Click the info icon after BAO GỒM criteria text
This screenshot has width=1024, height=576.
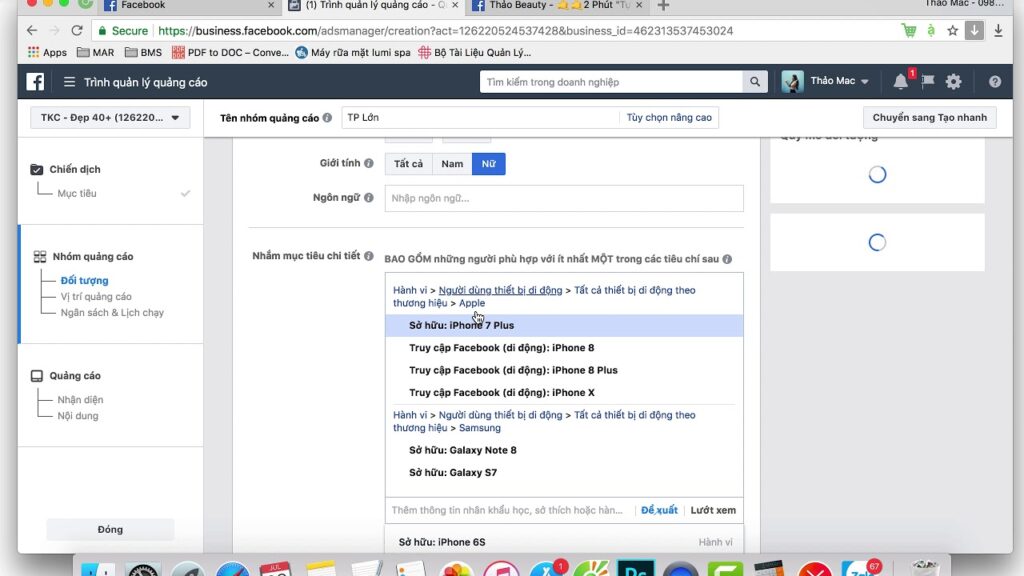[x=727, y=259]
